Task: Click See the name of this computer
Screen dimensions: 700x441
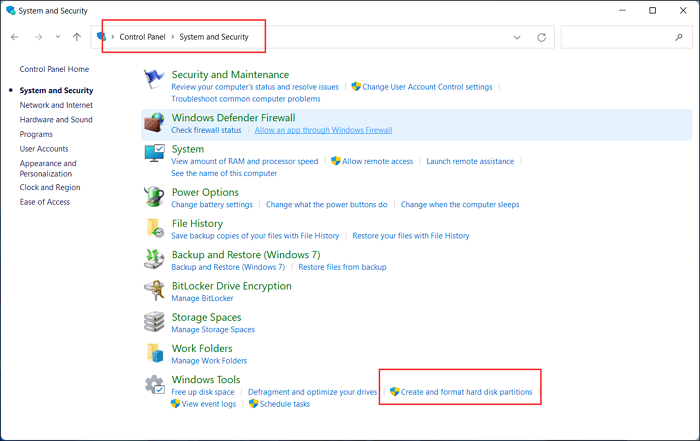Action: 224,174
